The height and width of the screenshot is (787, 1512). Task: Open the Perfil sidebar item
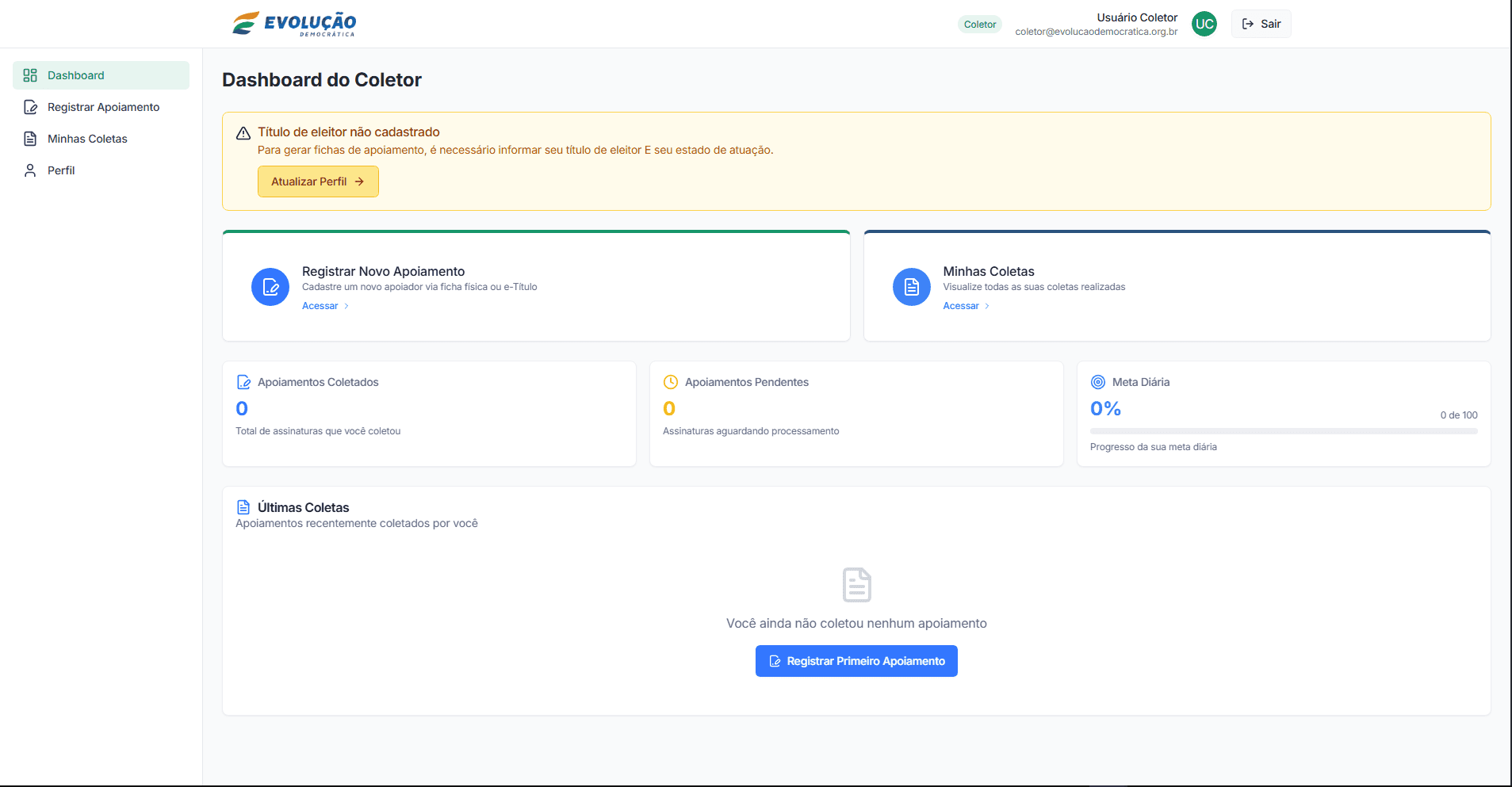pyautogui.click(x=61, y=170)
